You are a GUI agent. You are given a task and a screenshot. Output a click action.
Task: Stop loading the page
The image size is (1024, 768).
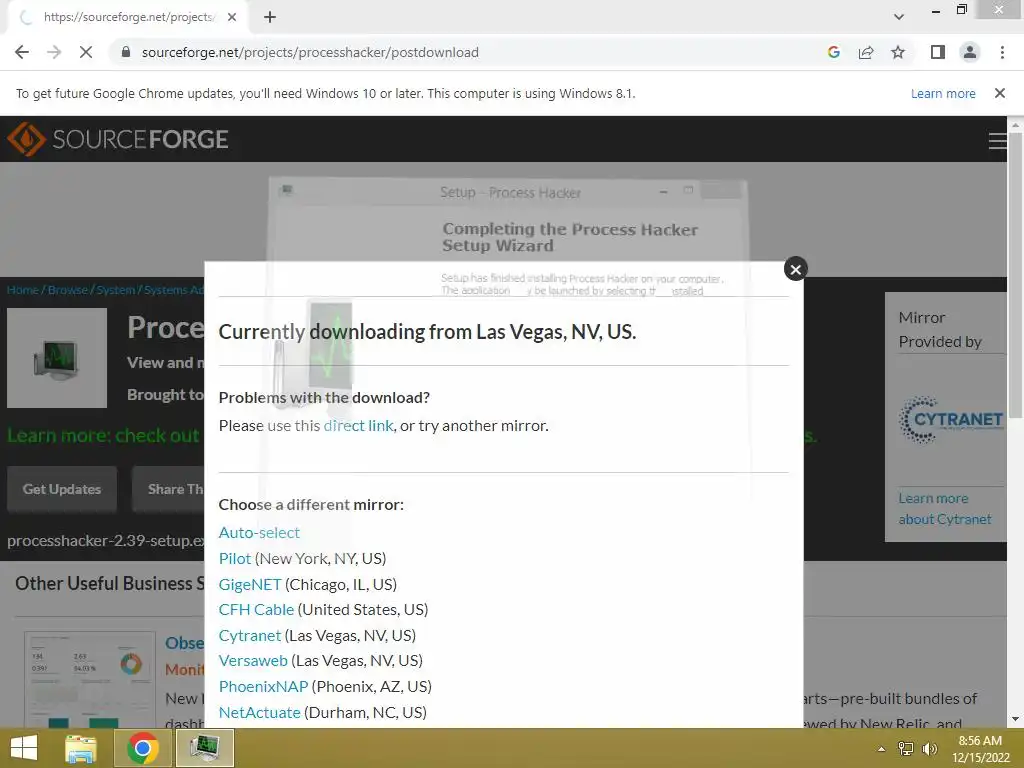tap(86, 52)
